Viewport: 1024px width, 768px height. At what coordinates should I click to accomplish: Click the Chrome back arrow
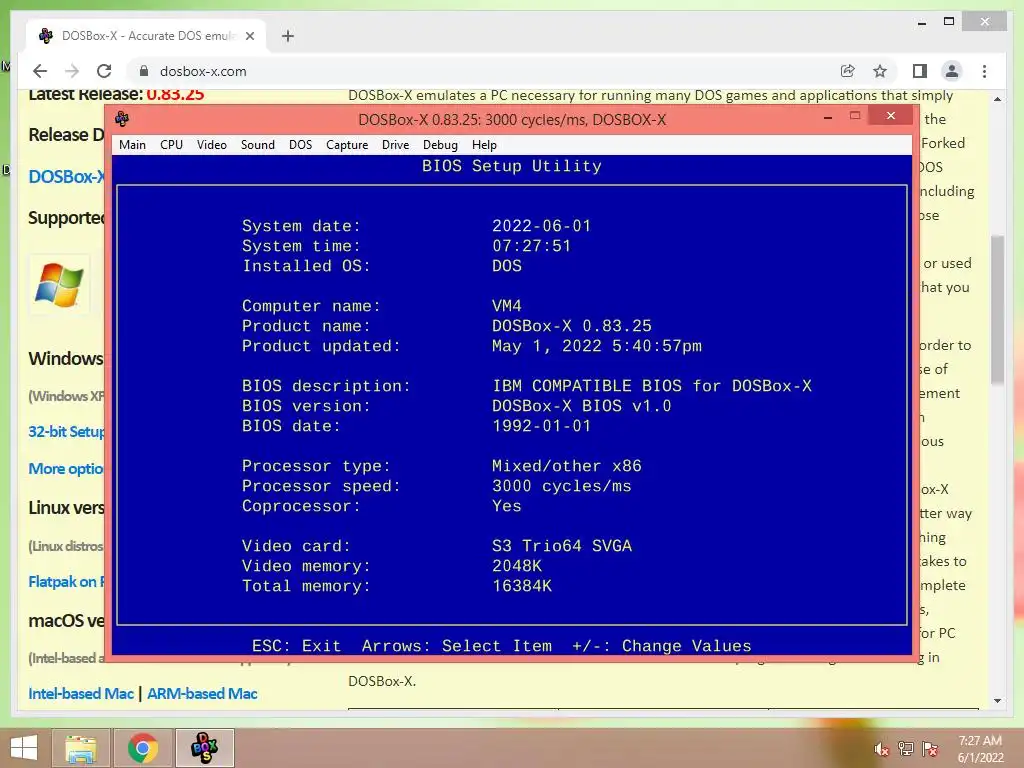(40, 71)
